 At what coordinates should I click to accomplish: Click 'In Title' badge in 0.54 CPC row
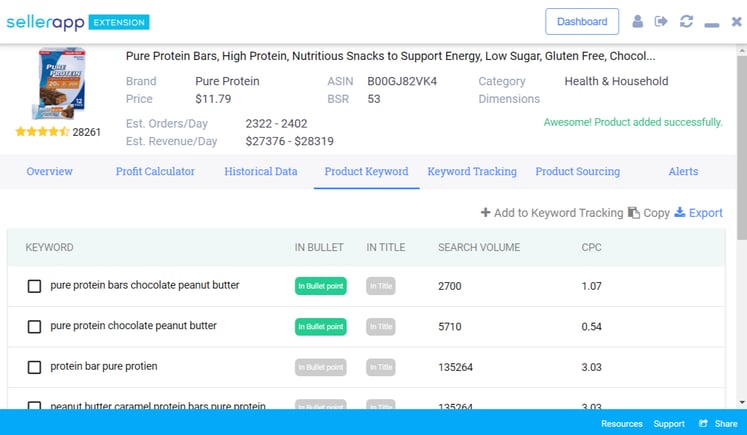381,326
